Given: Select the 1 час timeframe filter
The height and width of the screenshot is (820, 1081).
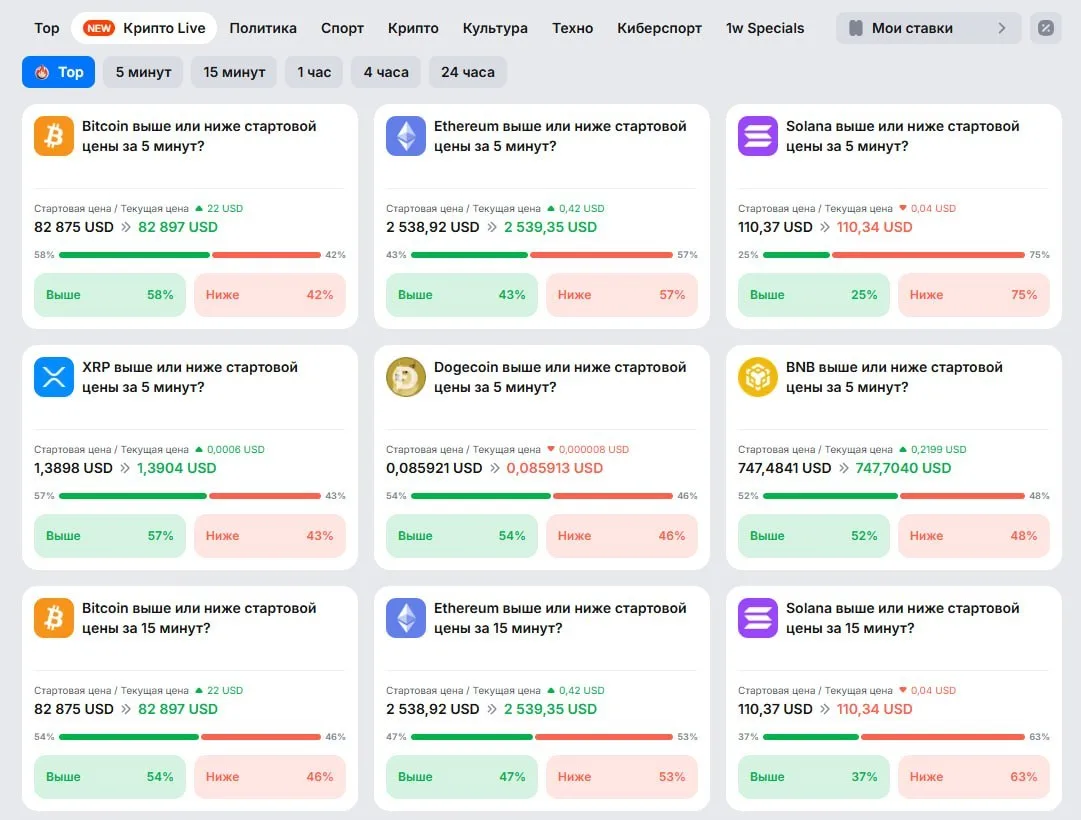Looking at the screenshot, I should tap(314, 72).
